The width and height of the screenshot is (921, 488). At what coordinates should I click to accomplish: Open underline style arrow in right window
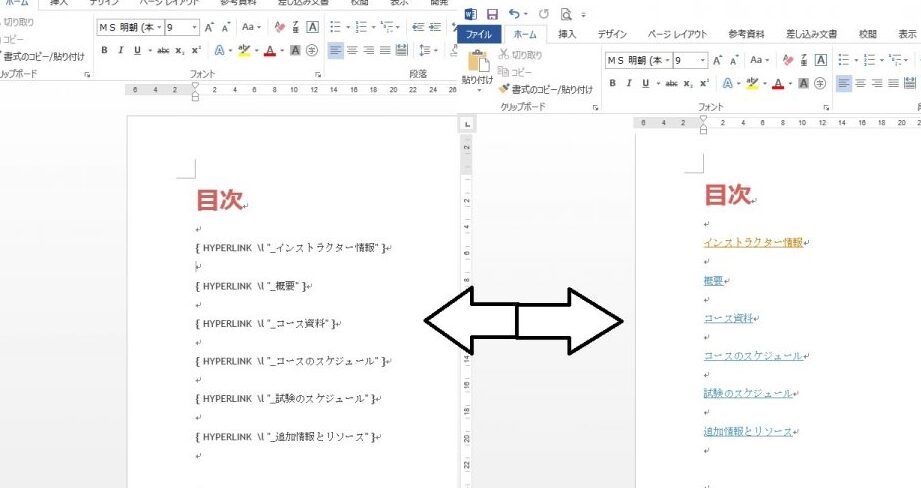[658, 83]
